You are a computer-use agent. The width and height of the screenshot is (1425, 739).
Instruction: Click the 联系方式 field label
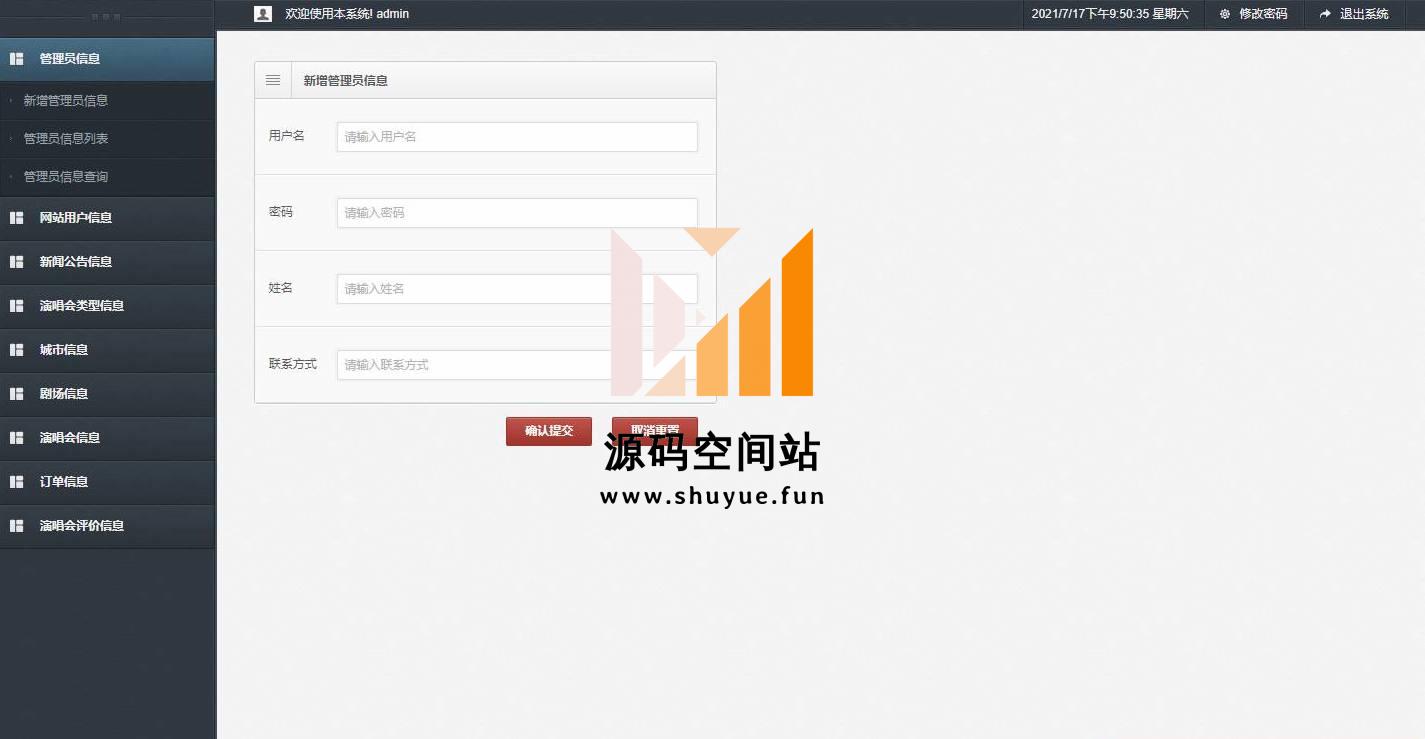293,364
